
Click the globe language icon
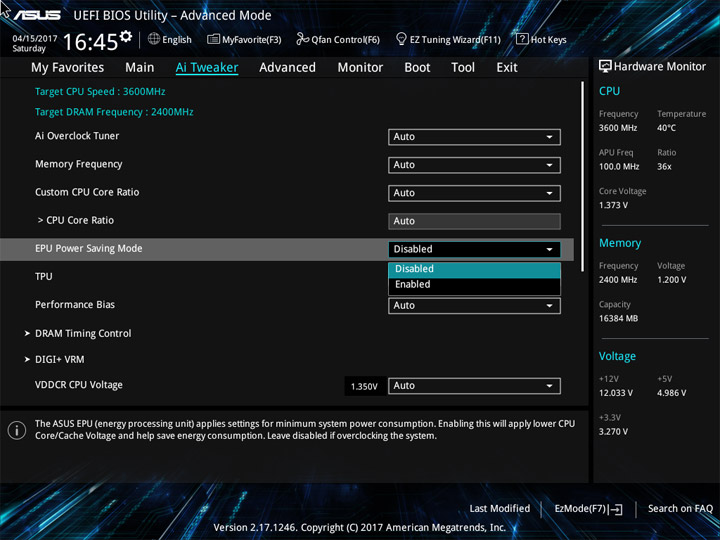coord(154,39)
